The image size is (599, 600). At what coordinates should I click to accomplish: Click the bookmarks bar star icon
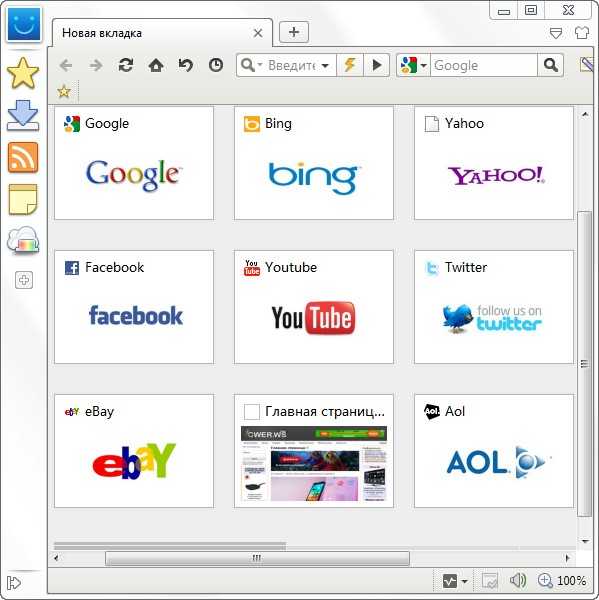64,91
